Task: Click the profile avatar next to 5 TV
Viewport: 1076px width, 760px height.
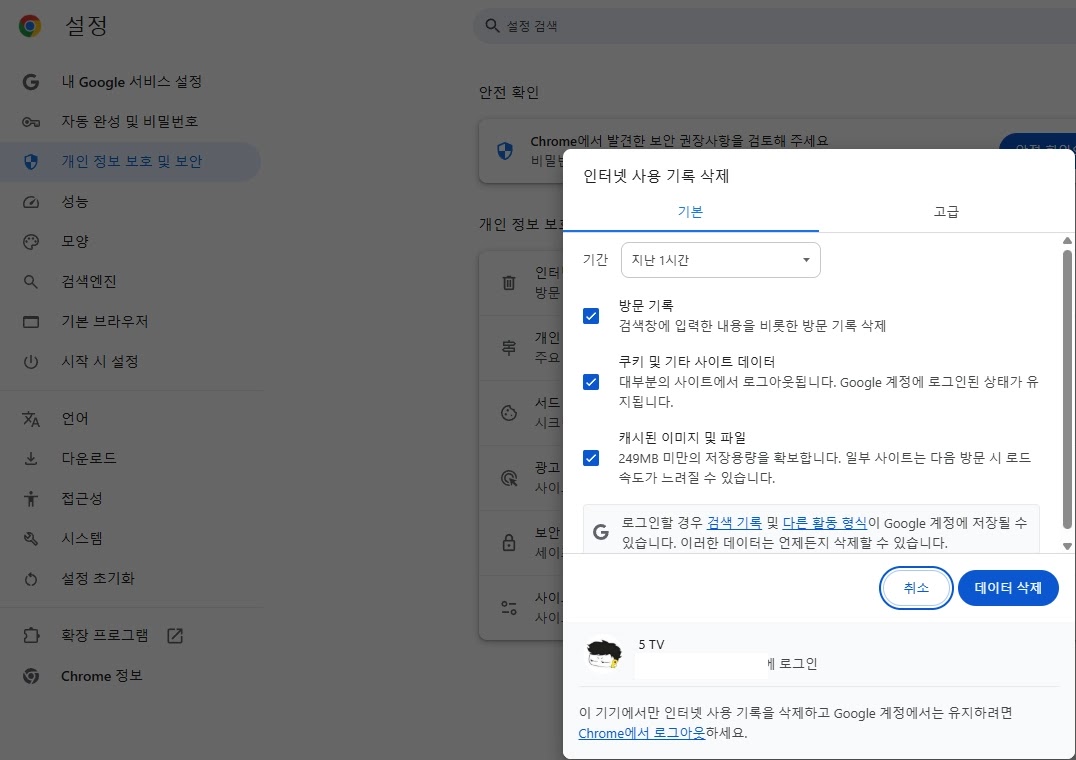Action: point(605,654)
